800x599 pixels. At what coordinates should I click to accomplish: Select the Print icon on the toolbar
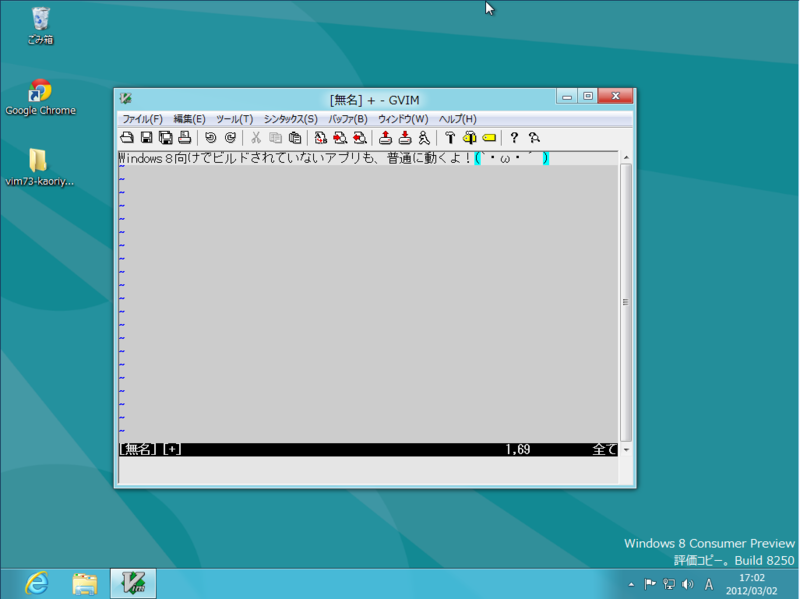coord(183,137)
